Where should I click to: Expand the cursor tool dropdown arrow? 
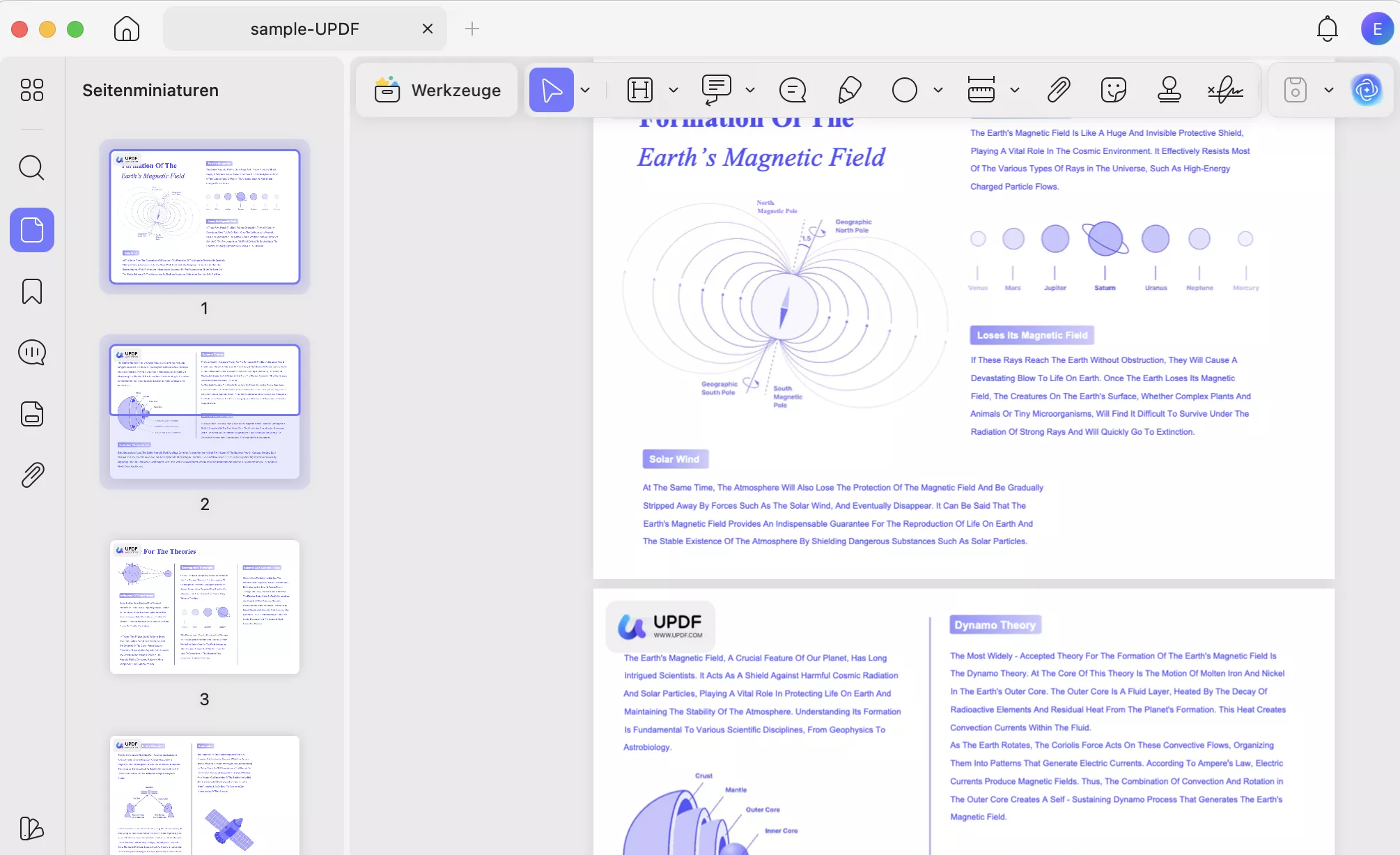point(585,90)
